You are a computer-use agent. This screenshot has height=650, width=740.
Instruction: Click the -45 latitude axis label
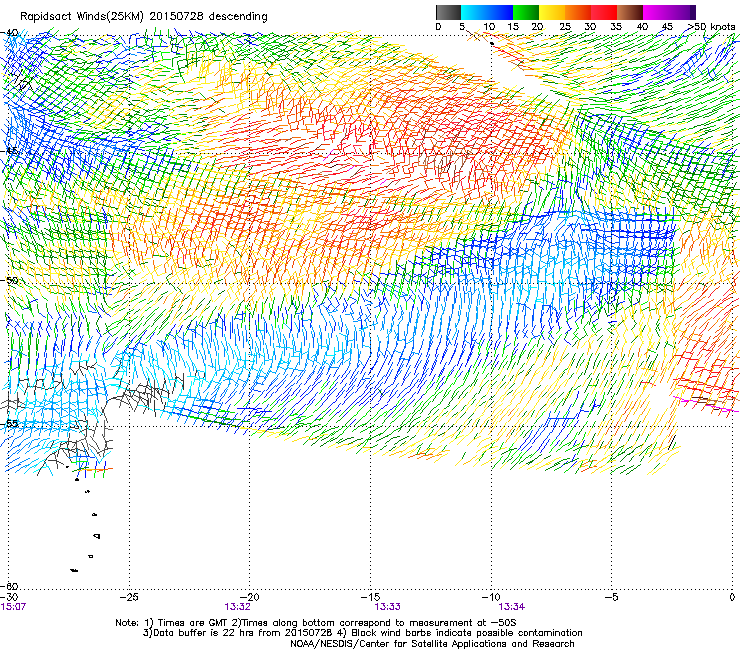[9, 152]
